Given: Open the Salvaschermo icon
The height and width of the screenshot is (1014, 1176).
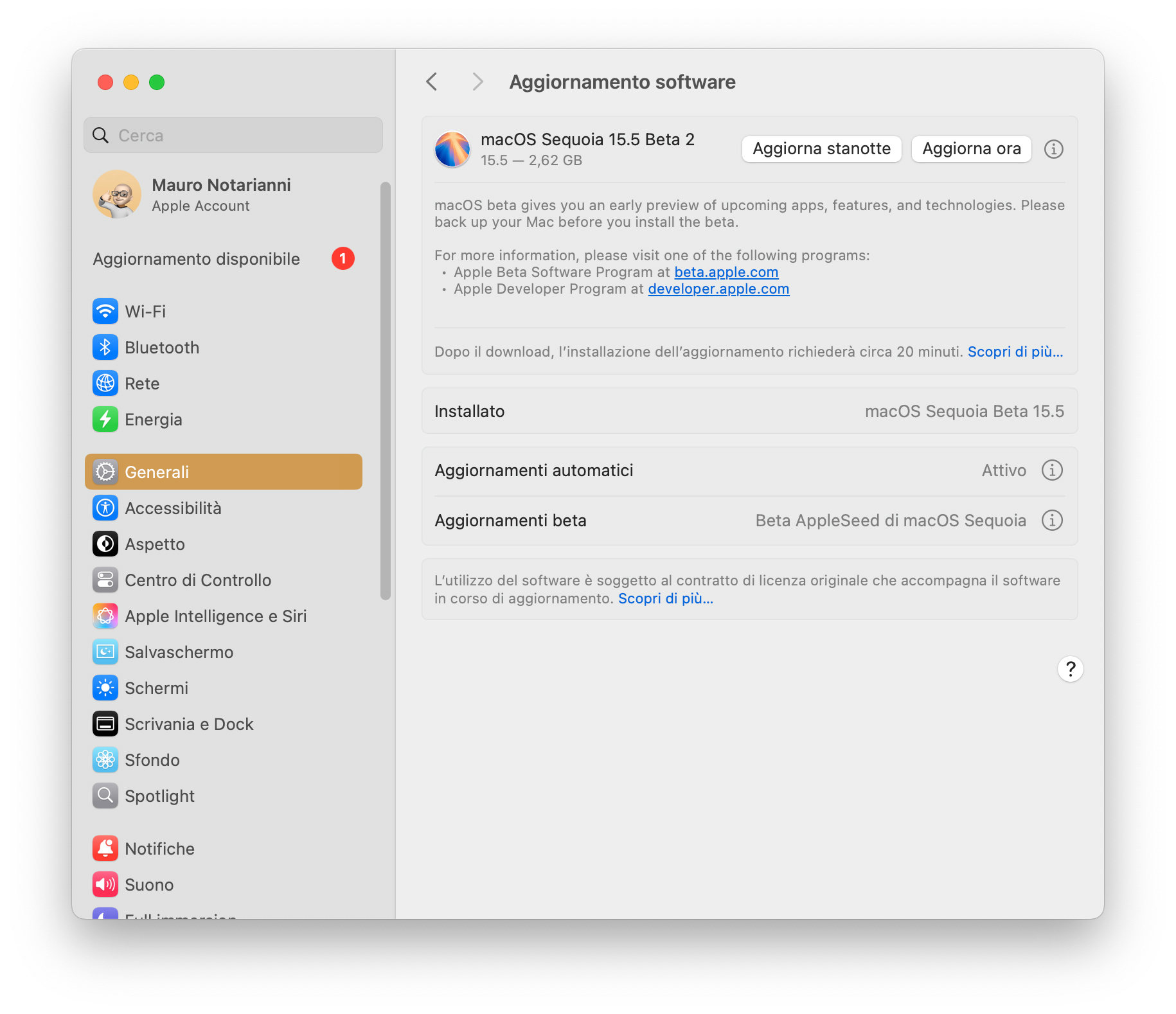Looking at the screenshot, I should tap(105, 652).
